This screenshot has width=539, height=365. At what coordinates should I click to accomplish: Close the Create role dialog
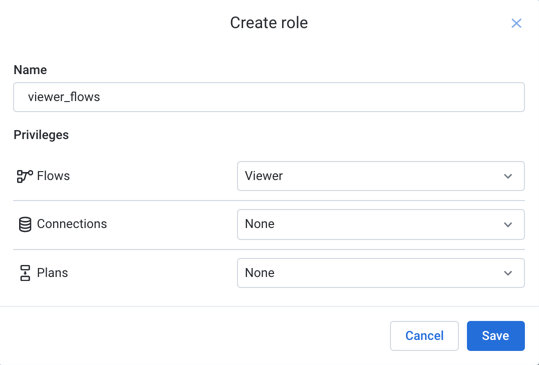coord(516,23)
